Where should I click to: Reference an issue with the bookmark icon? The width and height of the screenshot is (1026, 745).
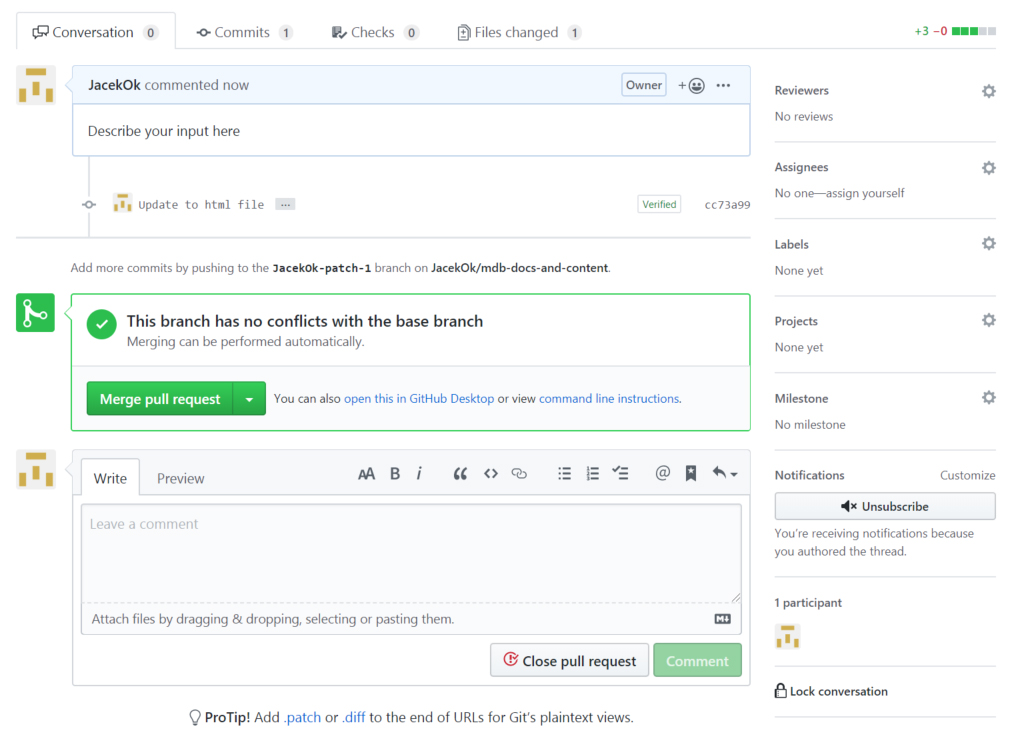point(690,473)
